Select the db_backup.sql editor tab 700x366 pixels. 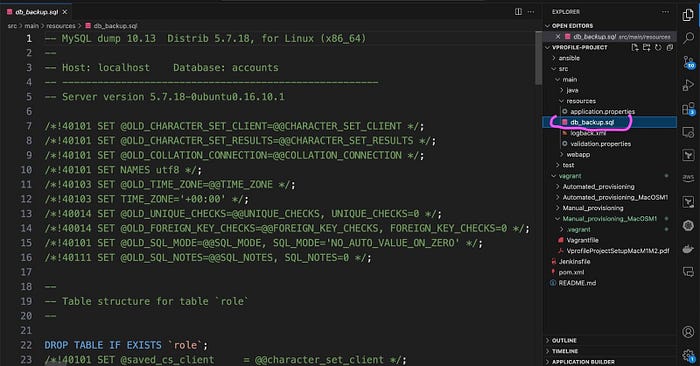pyautogui.click(x=37, y=12)
